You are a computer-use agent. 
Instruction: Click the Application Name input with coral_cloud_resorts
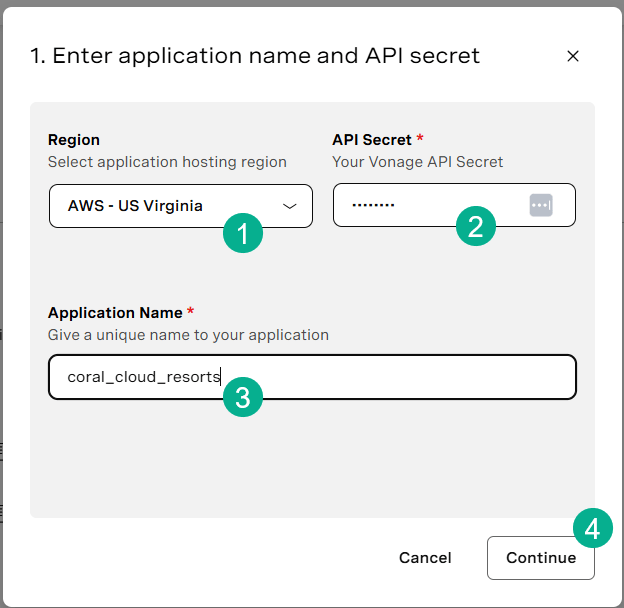(x=312, y=377)
